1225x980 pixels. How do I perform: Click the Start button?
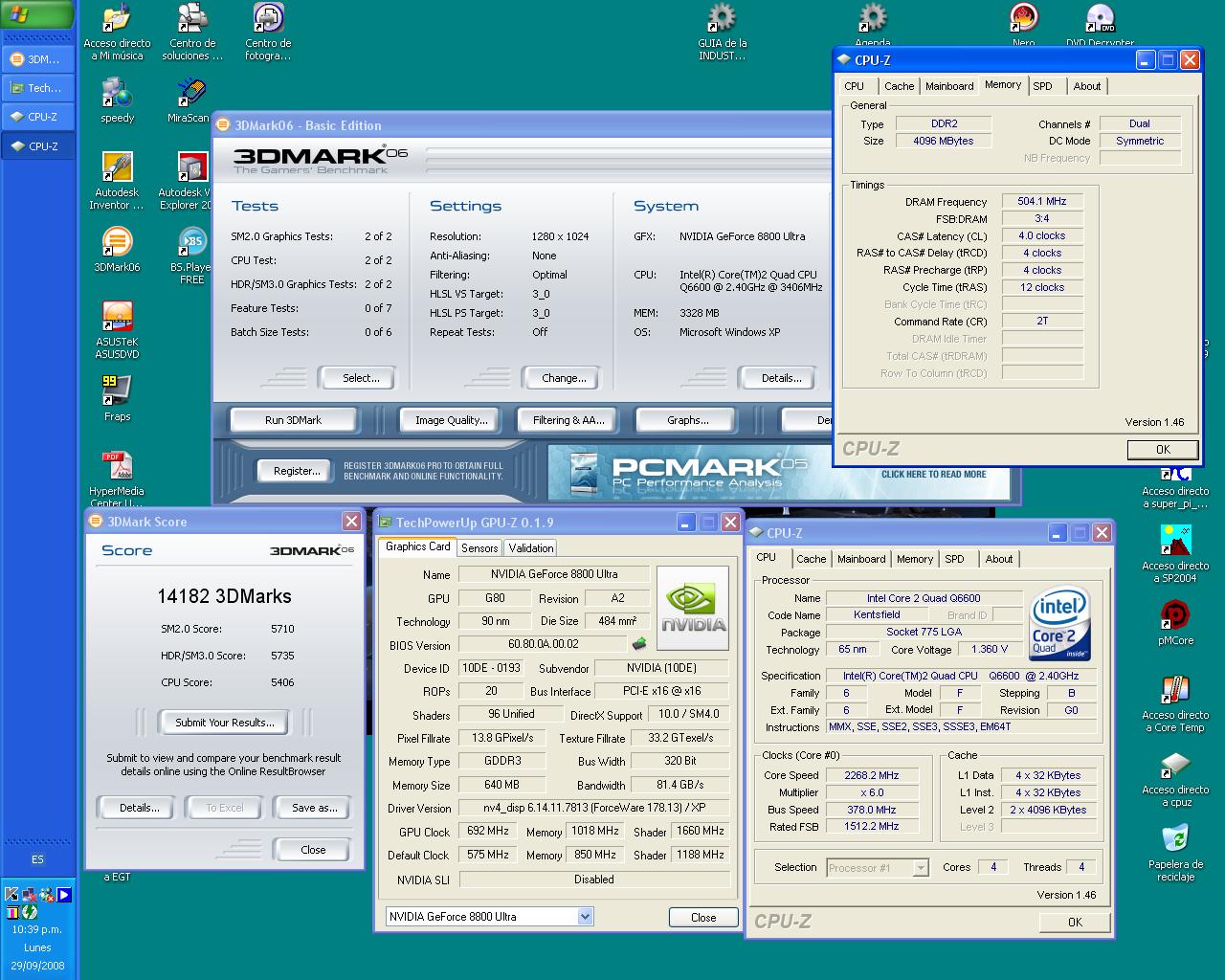(37, 15)
